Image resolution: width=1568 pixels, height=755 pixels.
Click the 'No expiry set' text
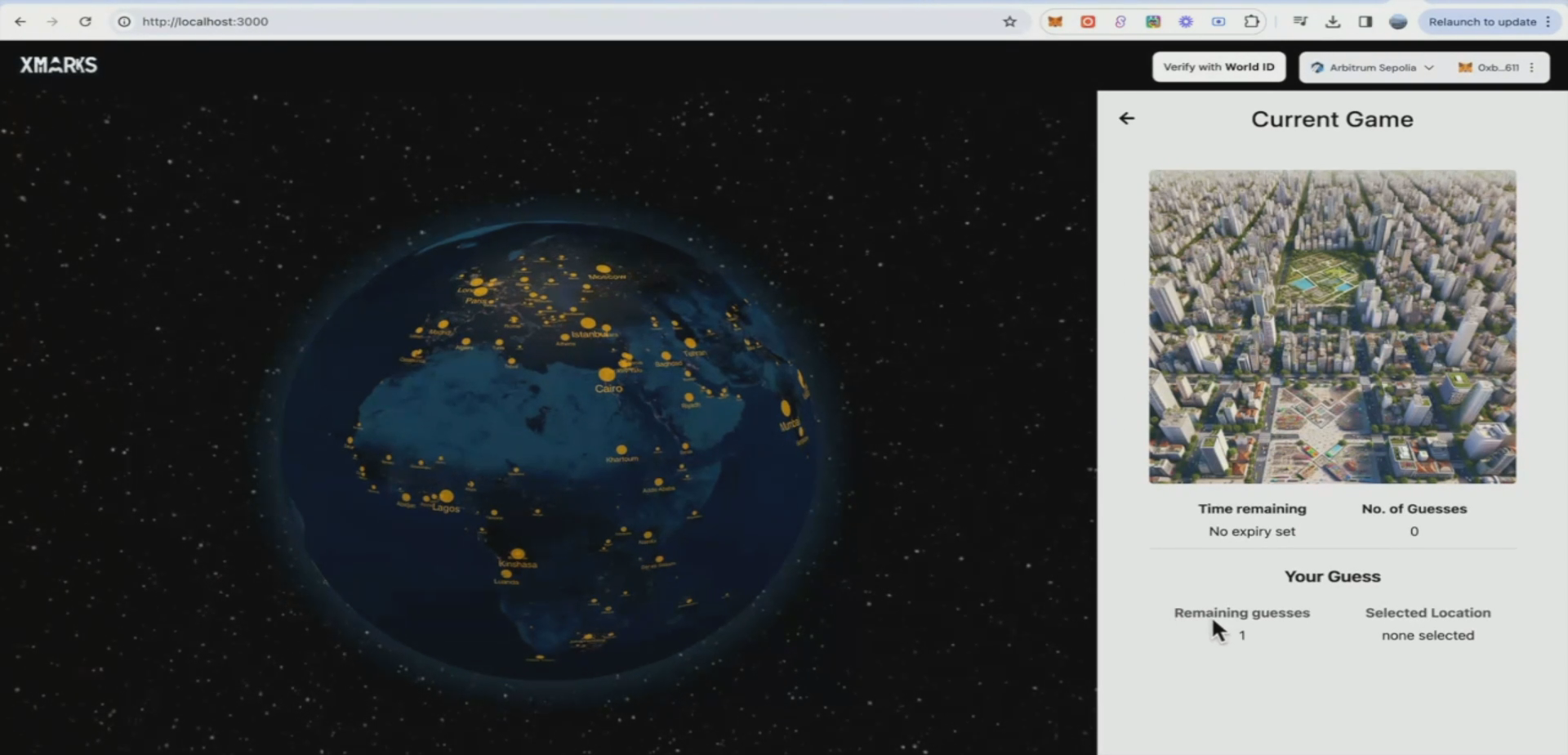[x=1252, y=531]
